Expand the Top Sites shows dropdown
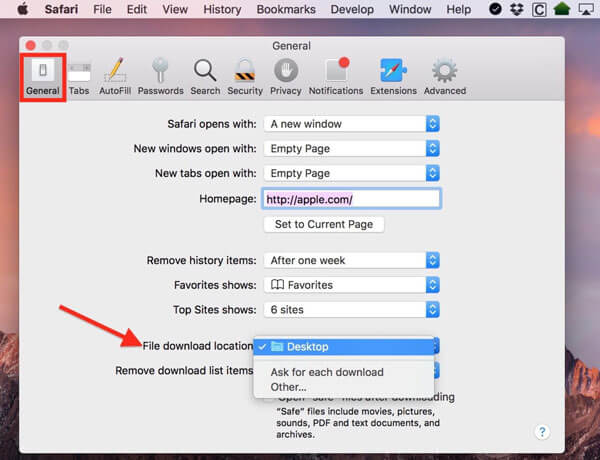 click(351, 310)
